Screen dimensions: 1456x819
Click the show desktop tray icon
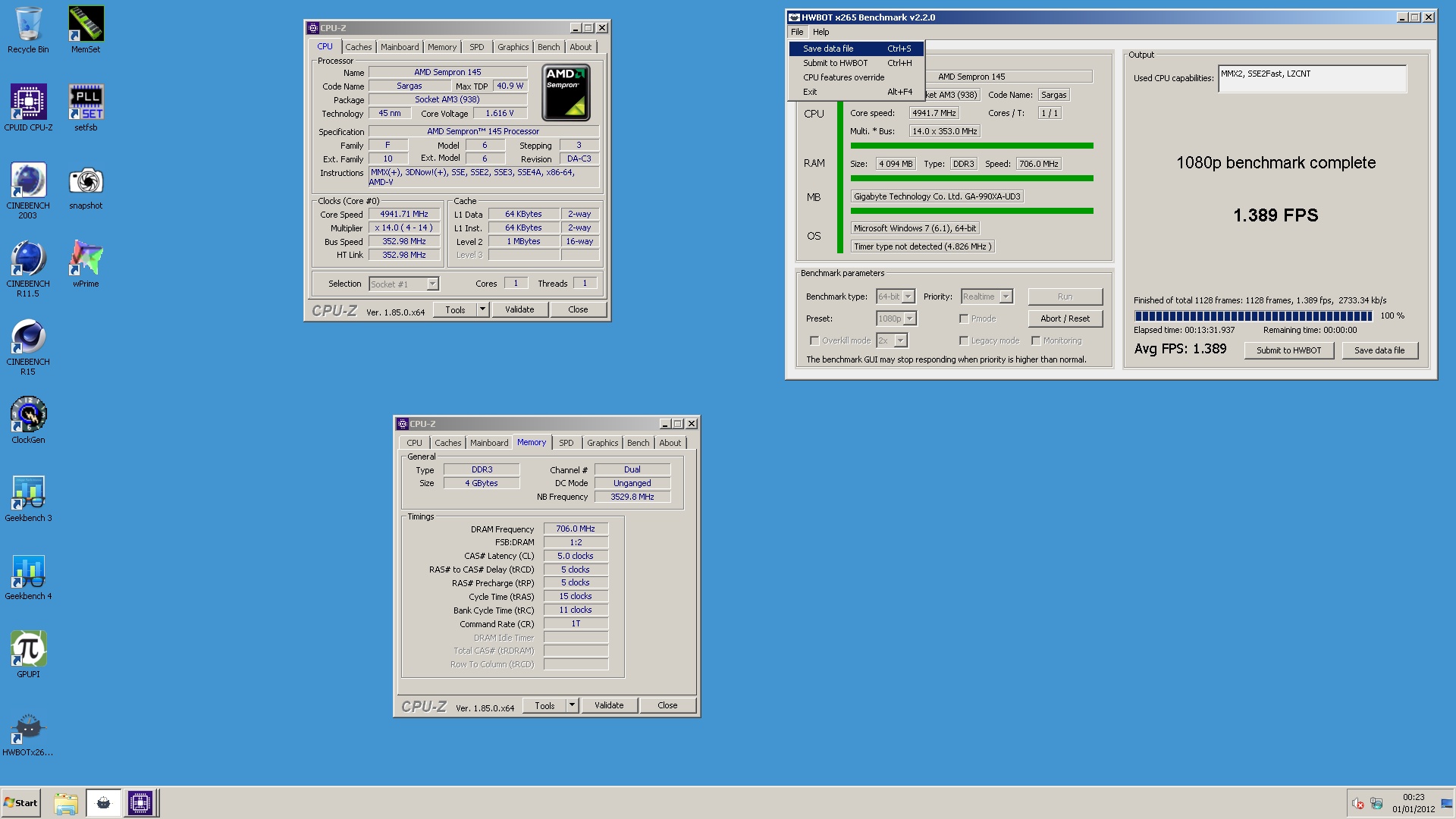pyautogui.click(x=1447, y=803)
